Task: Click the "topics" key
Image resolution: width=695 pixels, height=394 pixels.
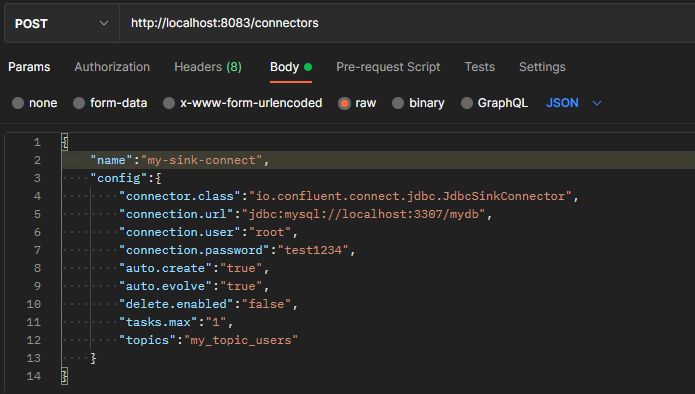Action: (x=148, y=340)
